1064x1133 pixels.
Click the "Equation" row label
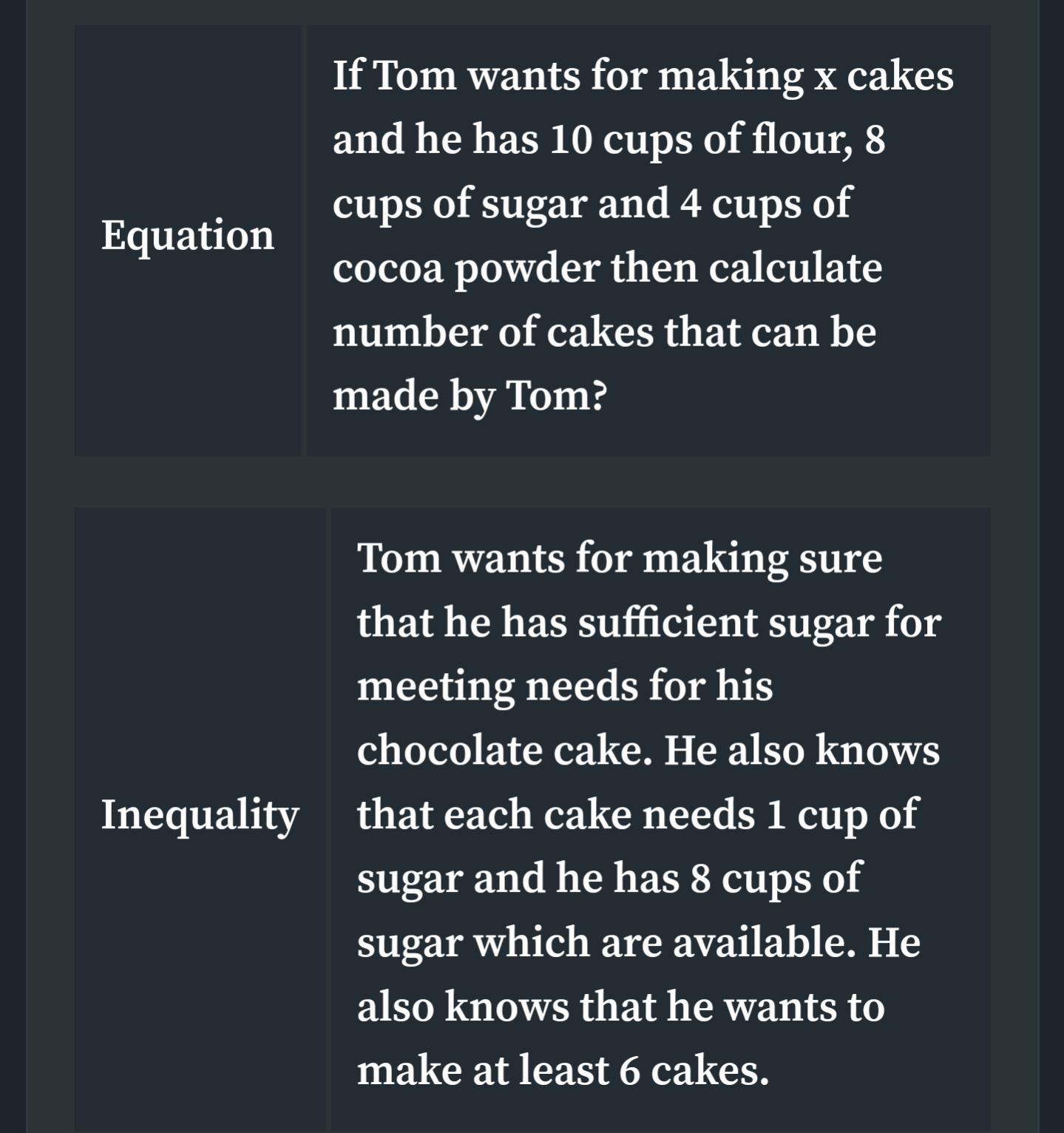188,235
